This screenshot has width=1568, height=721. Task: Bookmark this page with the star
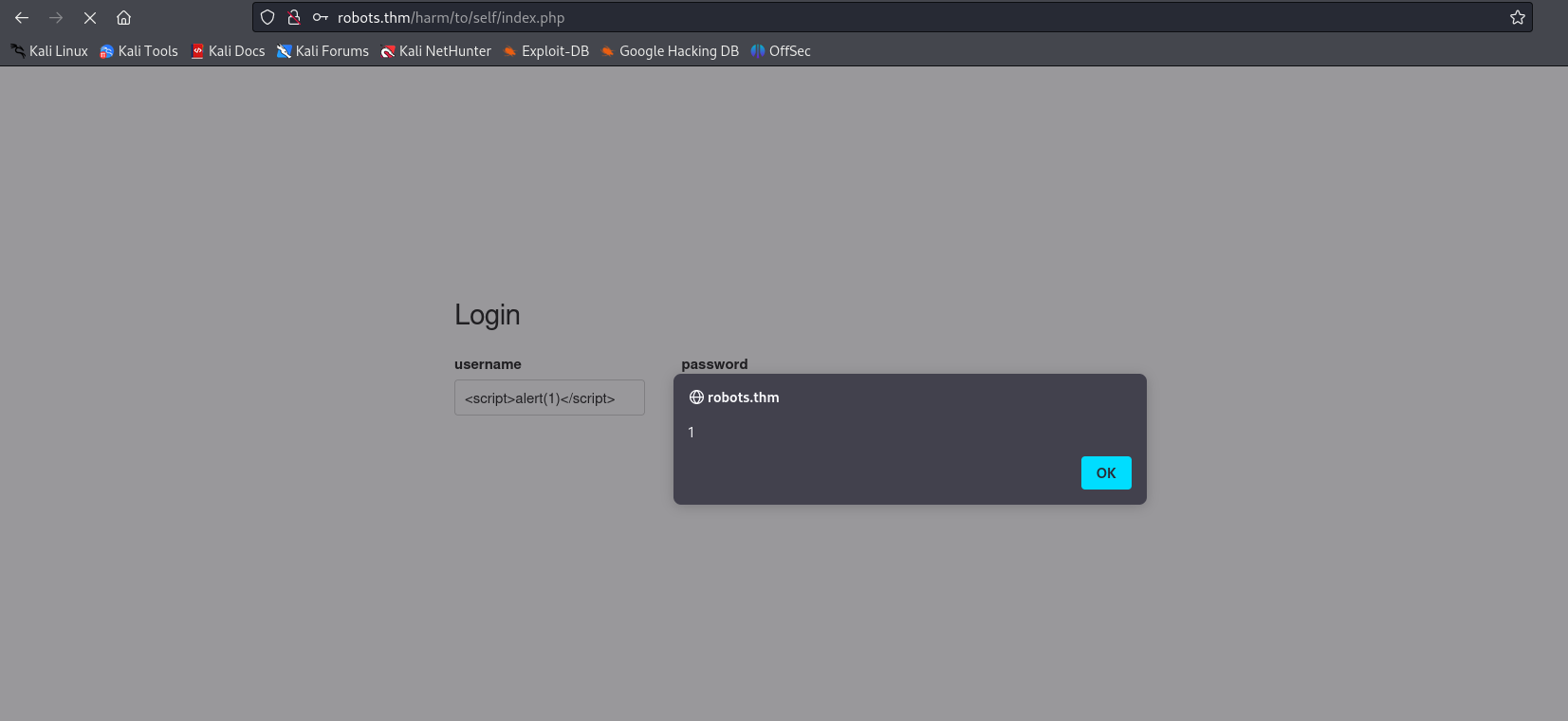click(1518, 17)
